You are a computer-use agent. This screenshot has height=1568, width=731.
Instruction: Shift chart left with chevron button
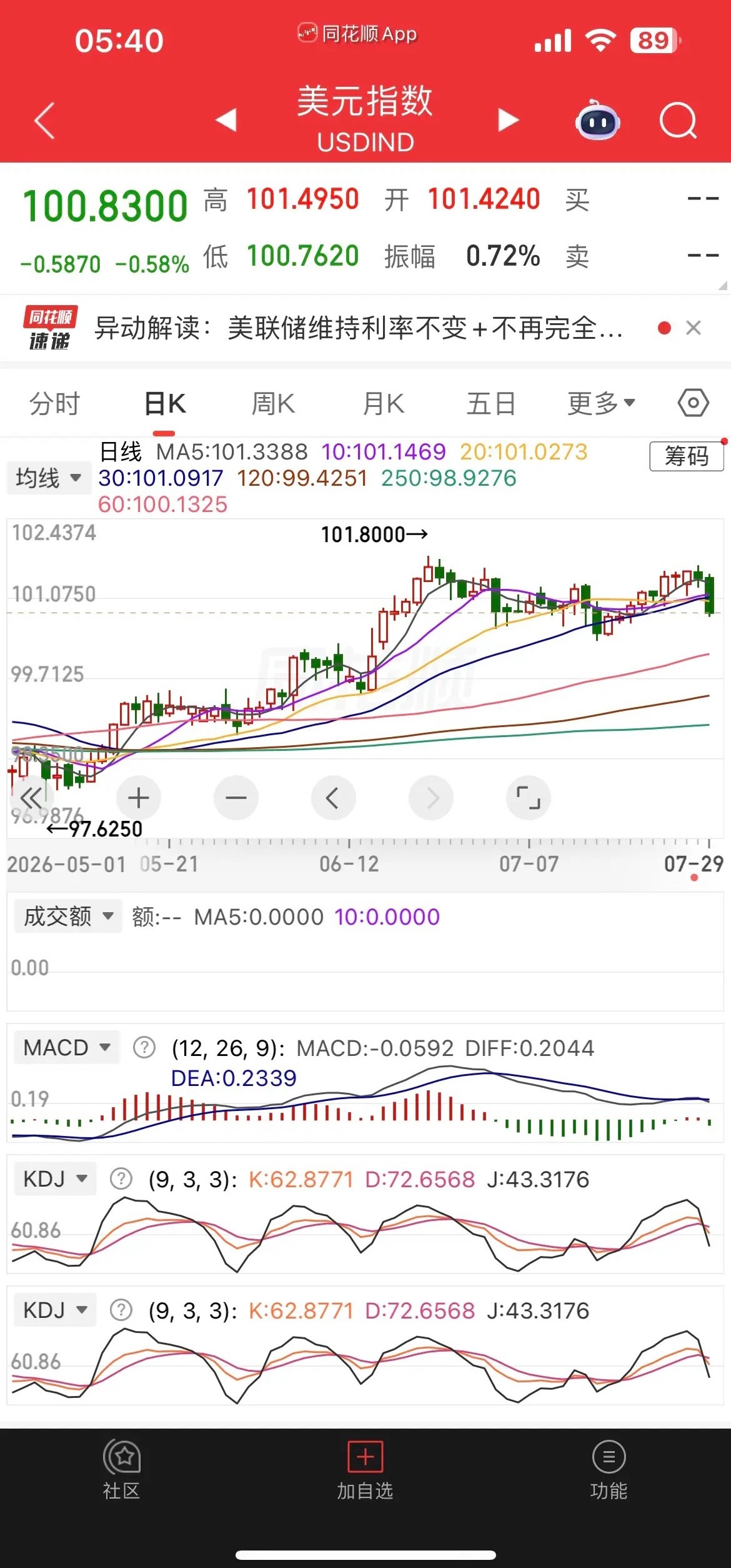coord(333,798)
